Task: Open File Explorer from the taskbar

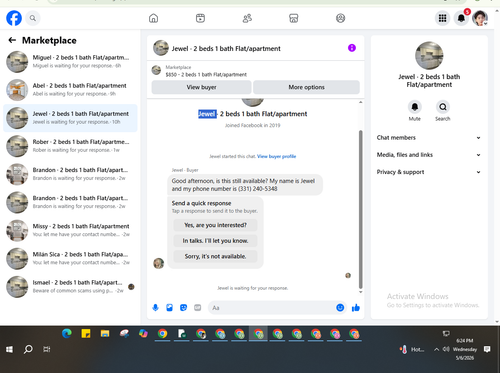Action: [105, 334]
